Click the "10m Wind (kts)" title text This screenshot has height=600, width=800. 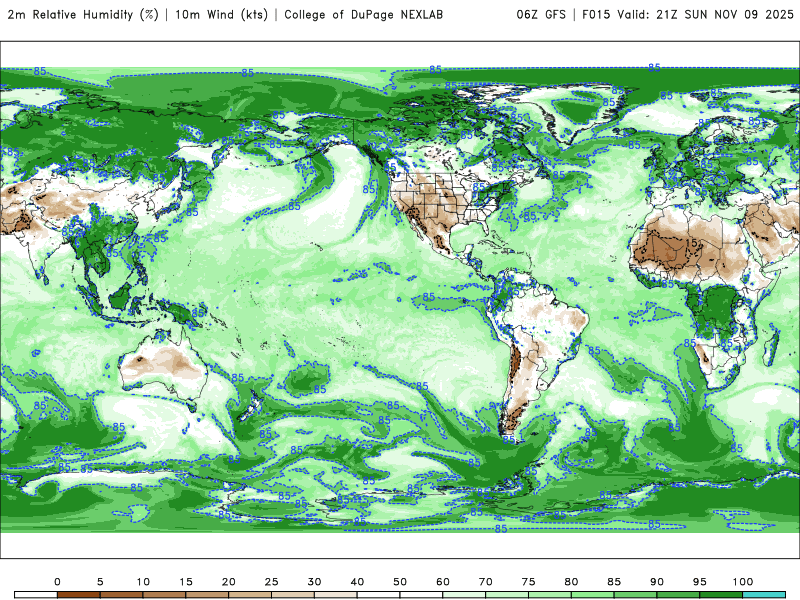click(x=221, y=15)
